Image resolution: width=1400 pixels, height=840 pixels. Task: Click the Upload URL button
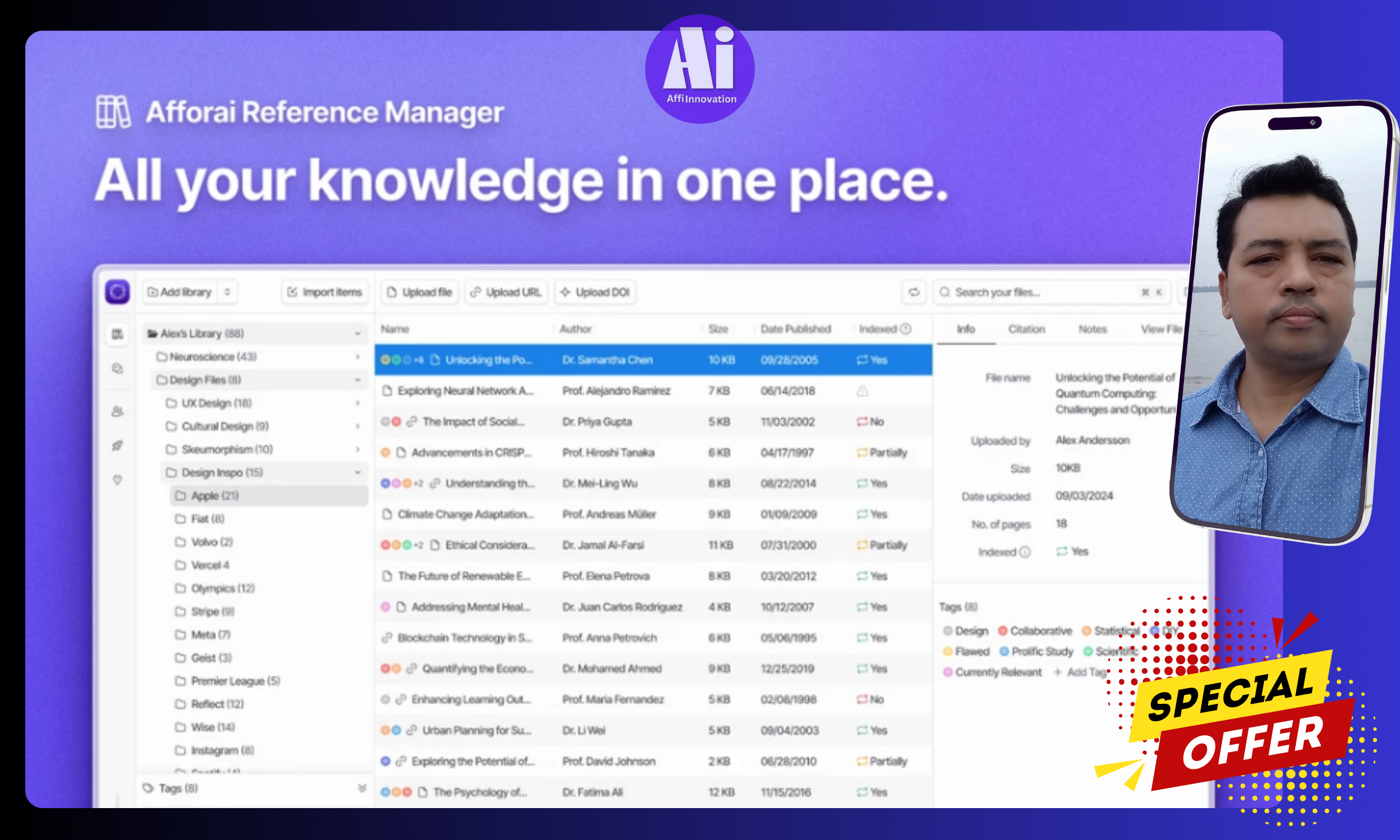pos(506,292)
